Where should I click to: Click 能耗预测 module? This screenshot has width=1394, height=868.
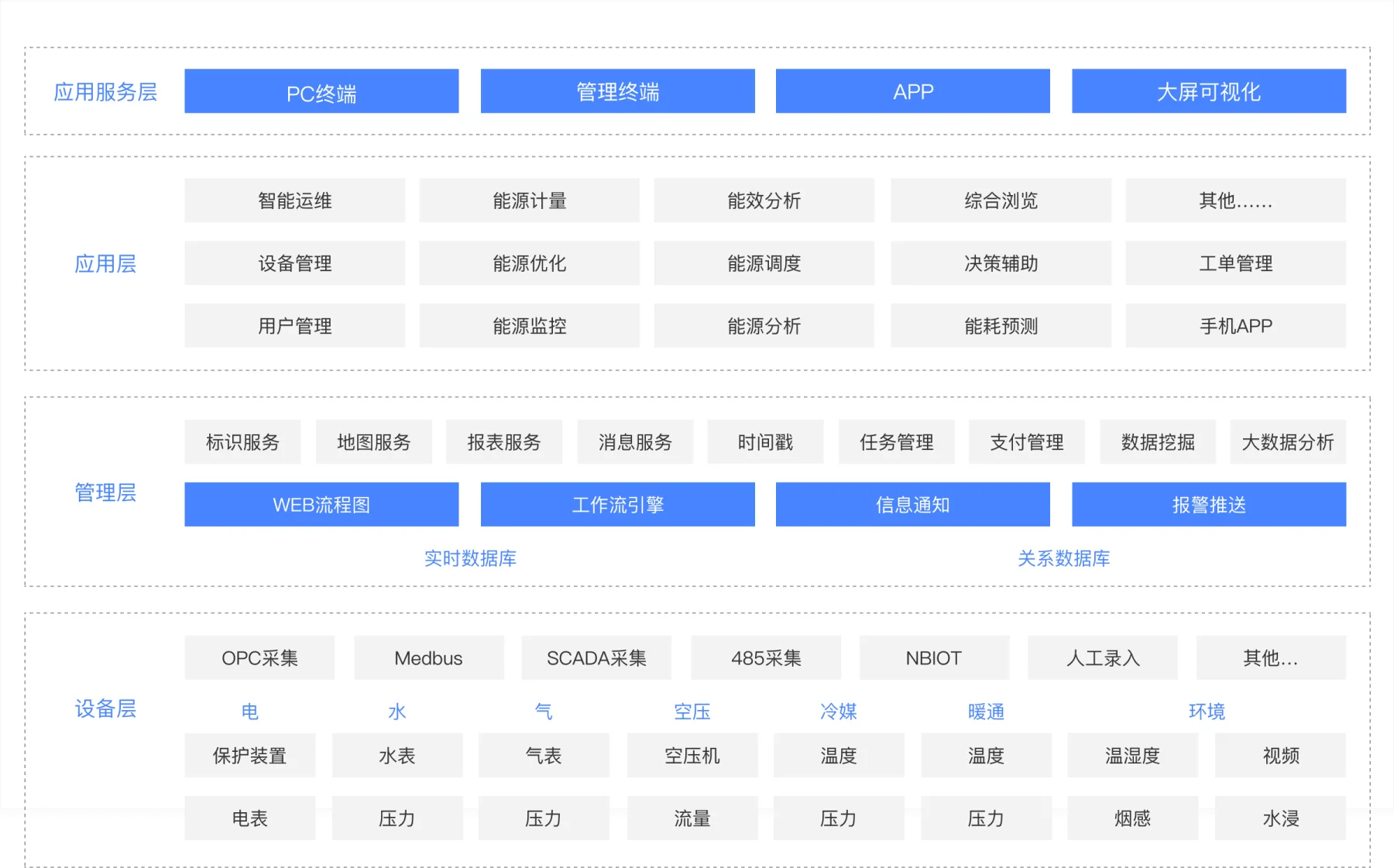pyautogui.click(x=1001, y=326)
